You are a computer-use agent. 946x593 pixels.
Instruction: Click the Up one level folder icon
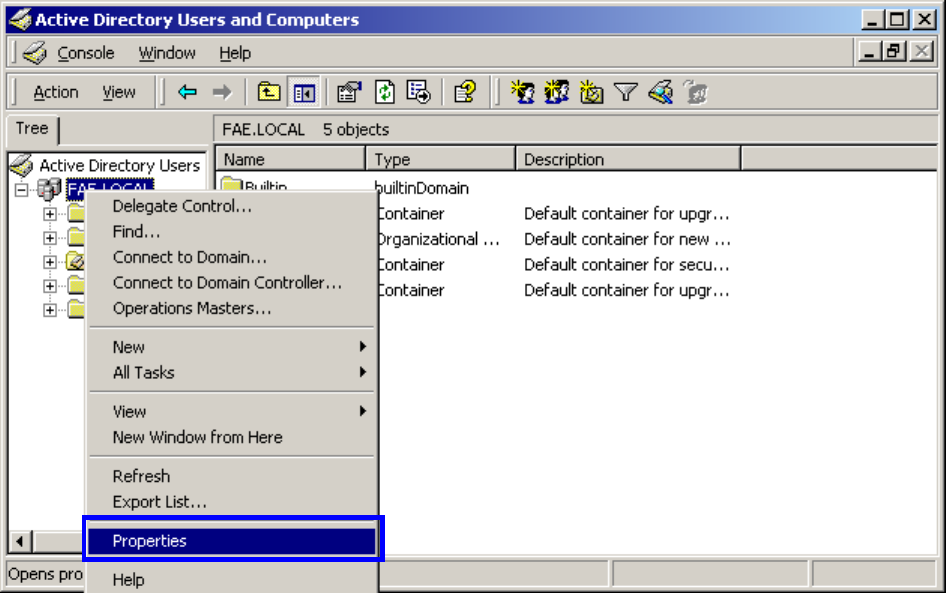coord(269,92)
